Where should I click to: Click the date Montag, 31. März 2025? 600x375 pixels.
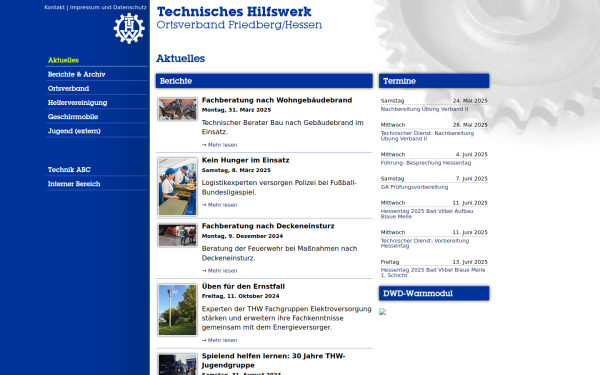tap(236, 110)
